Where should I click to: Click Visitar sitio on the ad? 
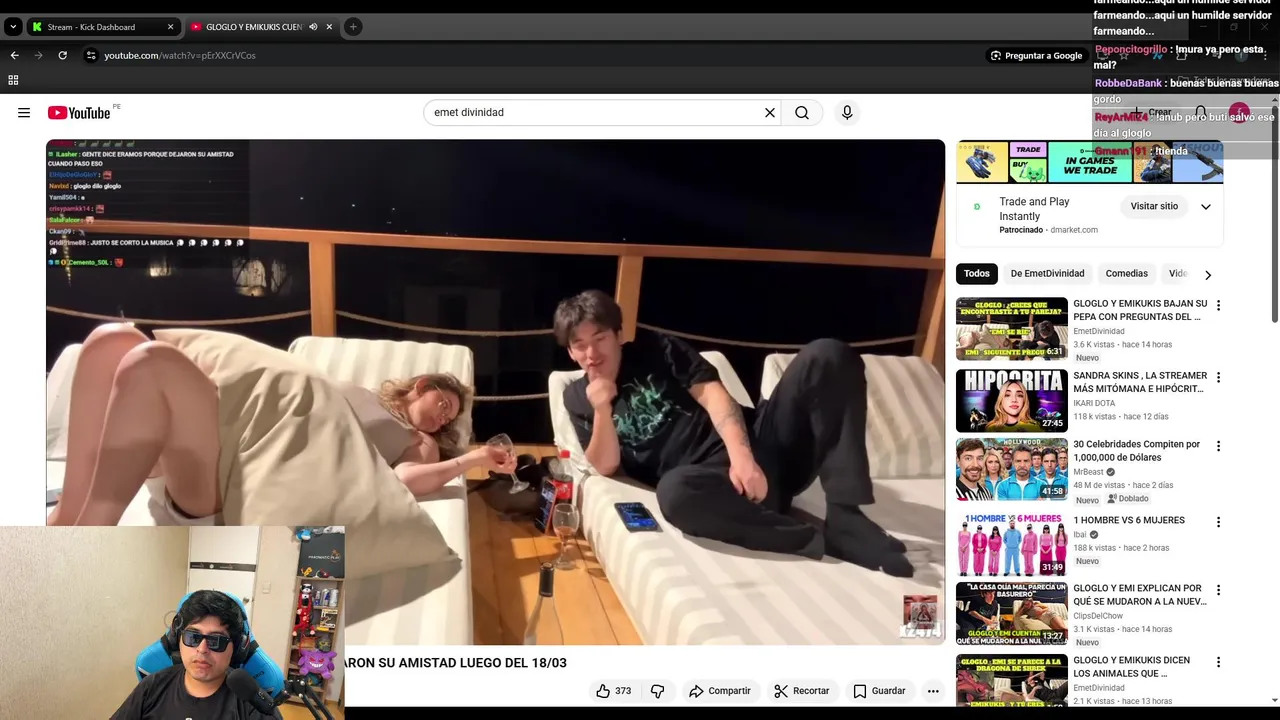click(x=1154, y=206)
